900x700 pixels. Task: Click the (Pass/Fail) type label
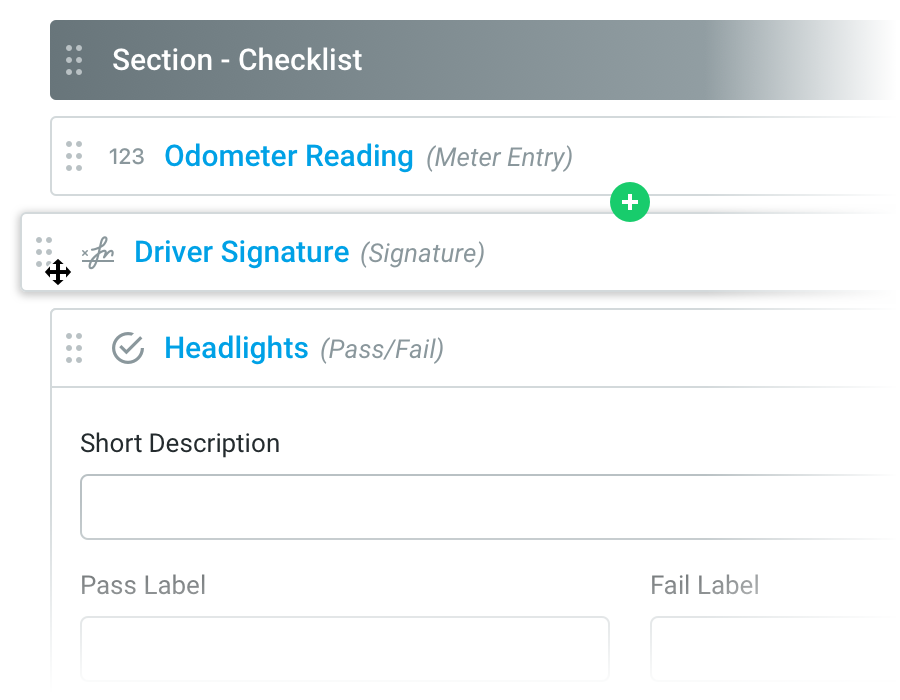pyautogui.click(x=382, y=349)
